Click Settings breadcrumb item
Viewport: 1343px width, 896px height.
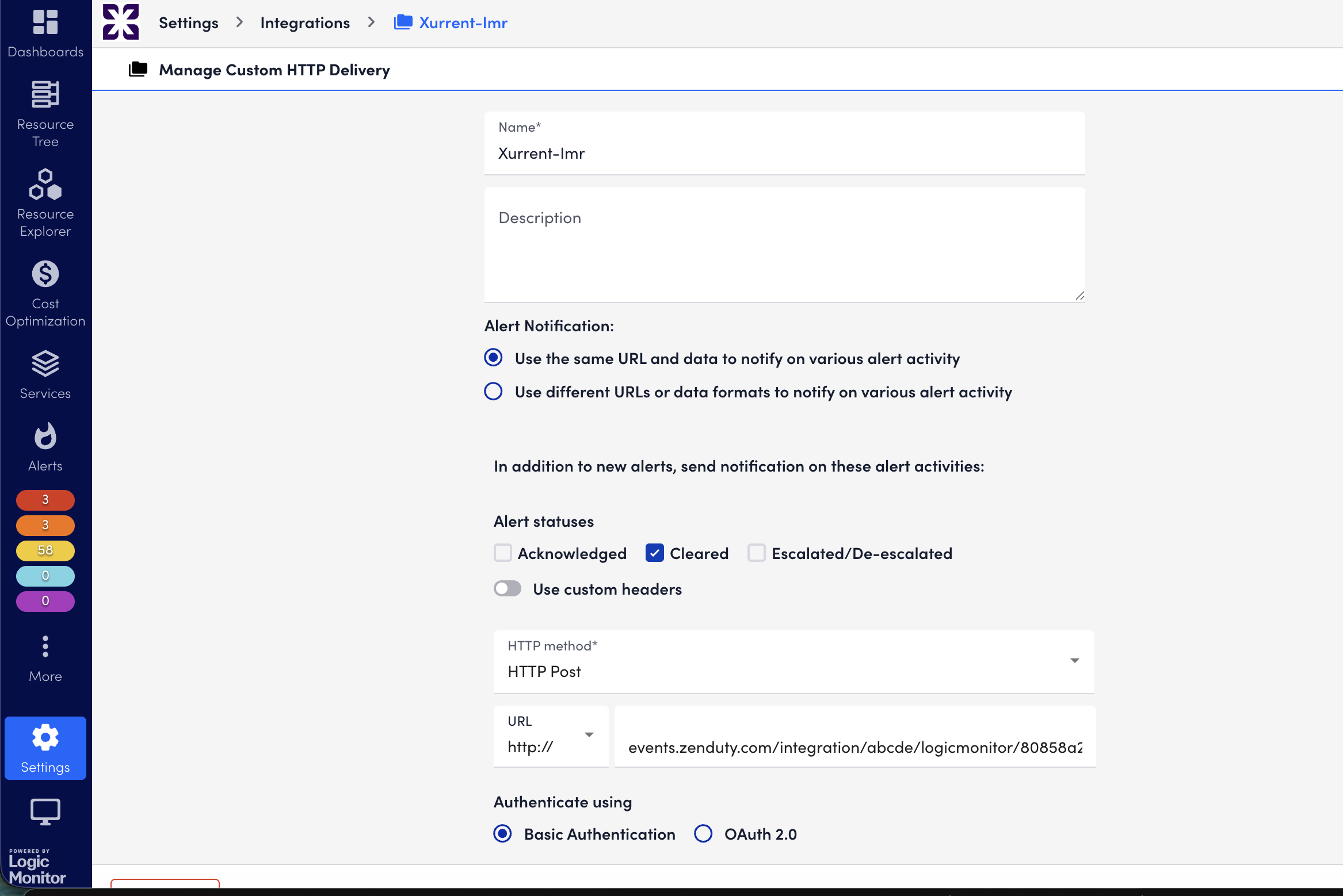(189, 23)
